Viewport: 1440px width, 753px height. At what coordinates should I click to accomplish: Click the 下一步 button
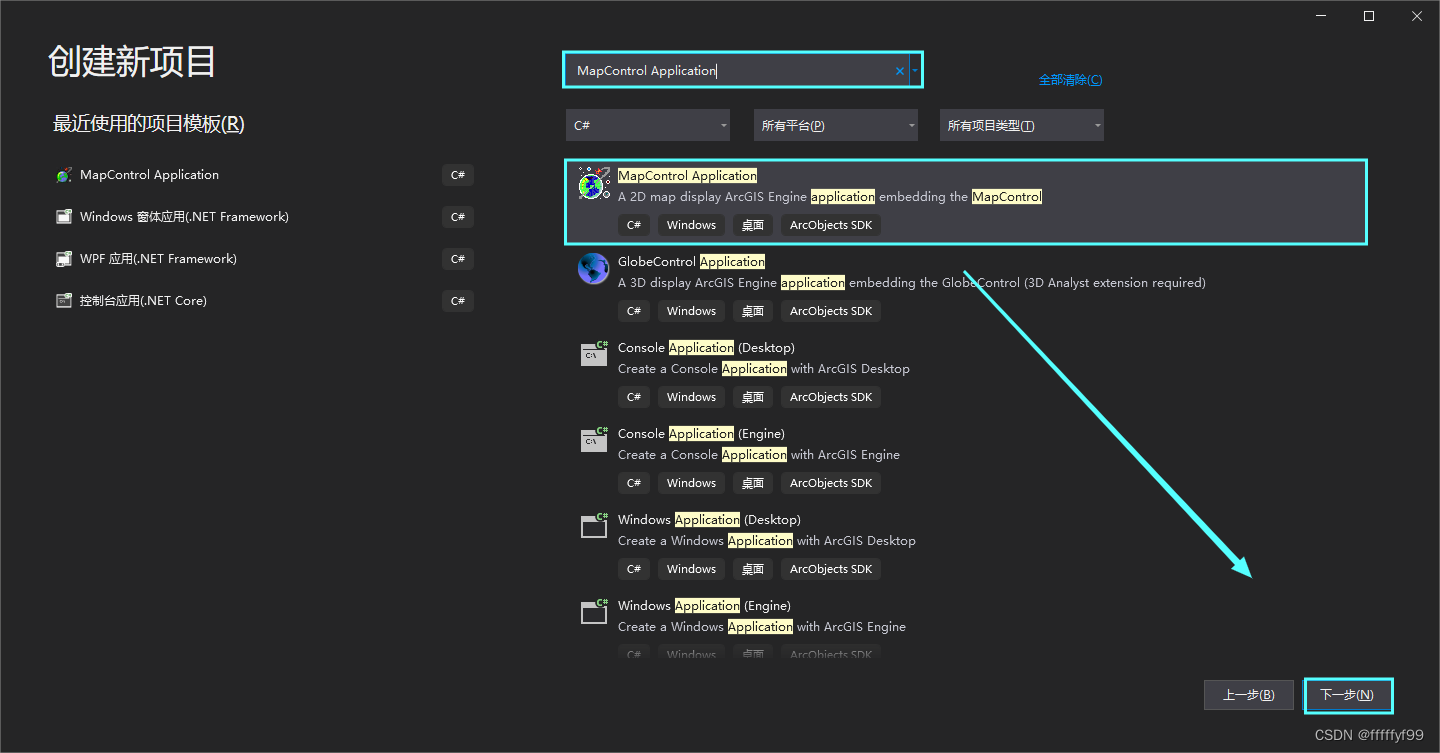pyautogui.click(x=1348, y=695)
